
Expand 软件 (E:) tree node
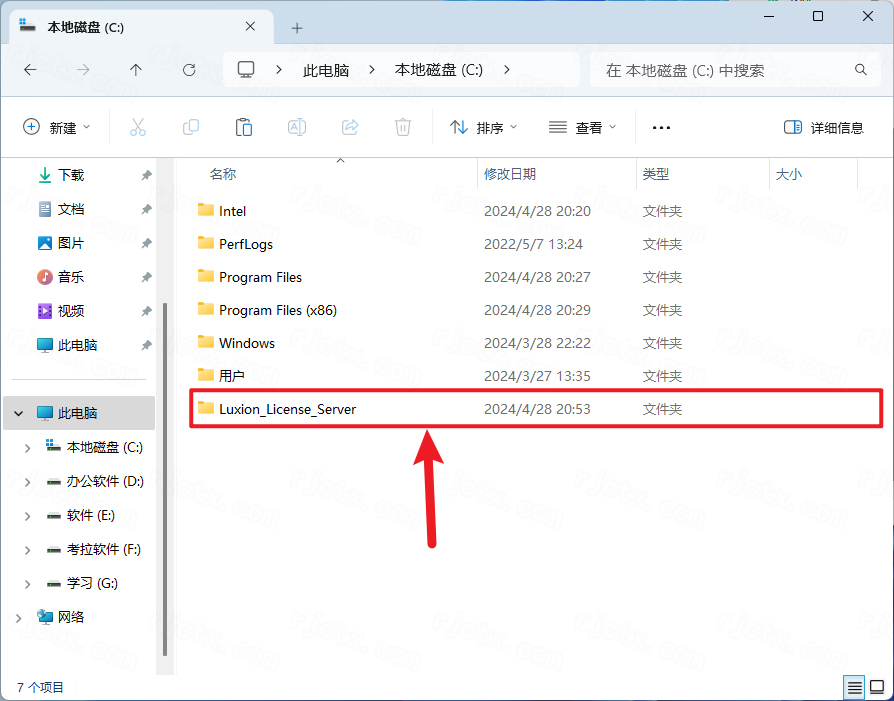[x=27, y=516]
